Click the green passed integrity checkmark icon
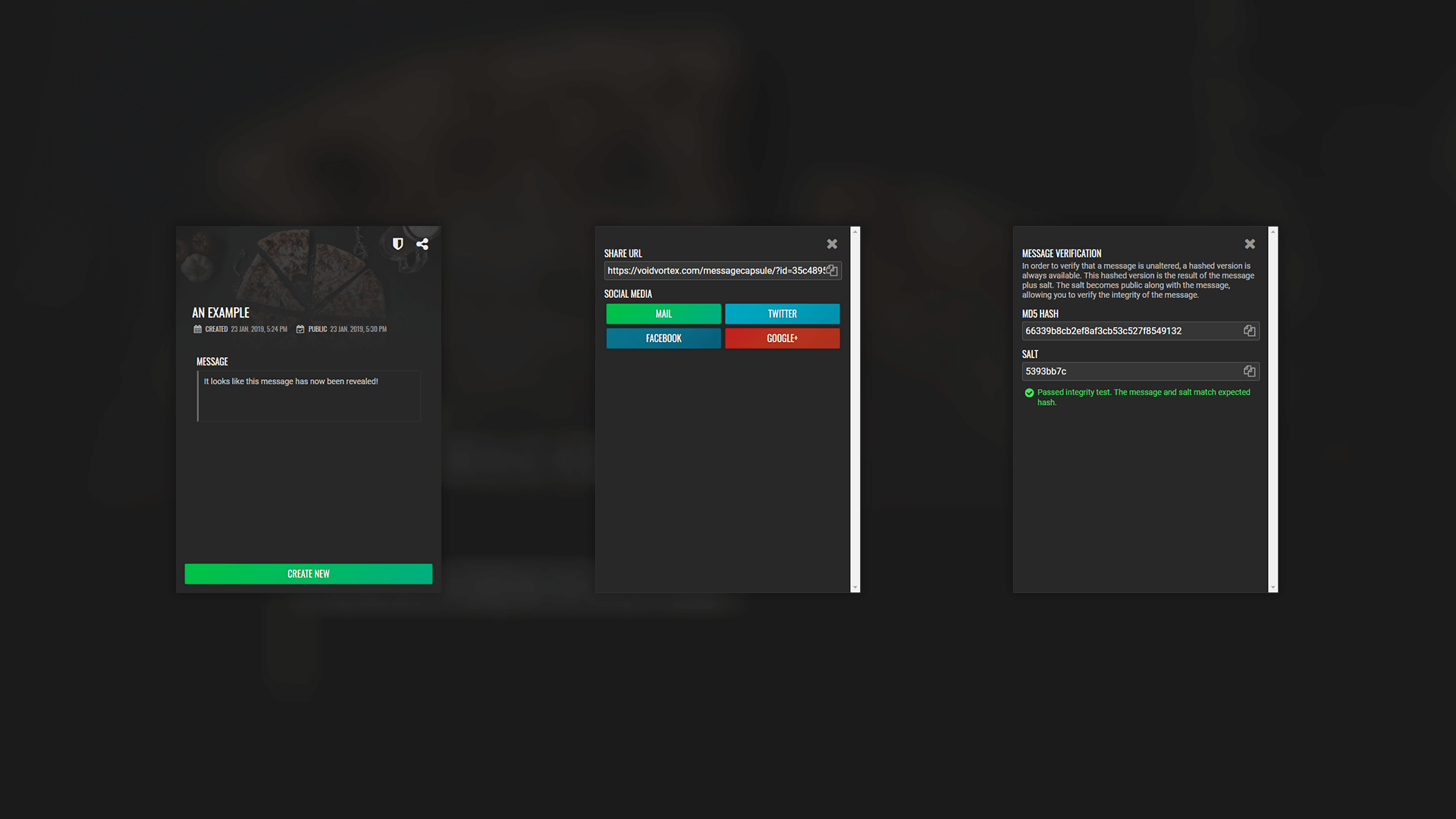Viewport: 1456px width, 819px height. click(x=1029, y=393)
